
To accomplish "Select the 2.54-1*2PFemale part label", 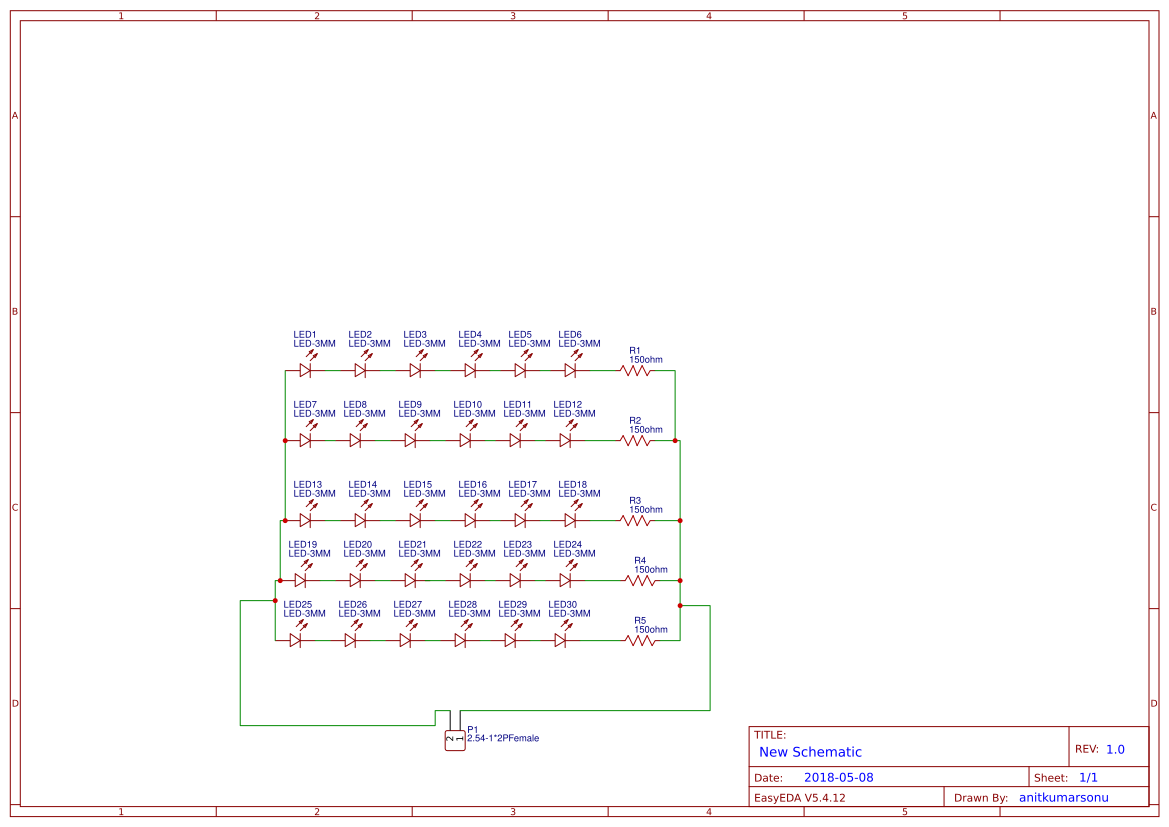I will [x=504, y=738].
